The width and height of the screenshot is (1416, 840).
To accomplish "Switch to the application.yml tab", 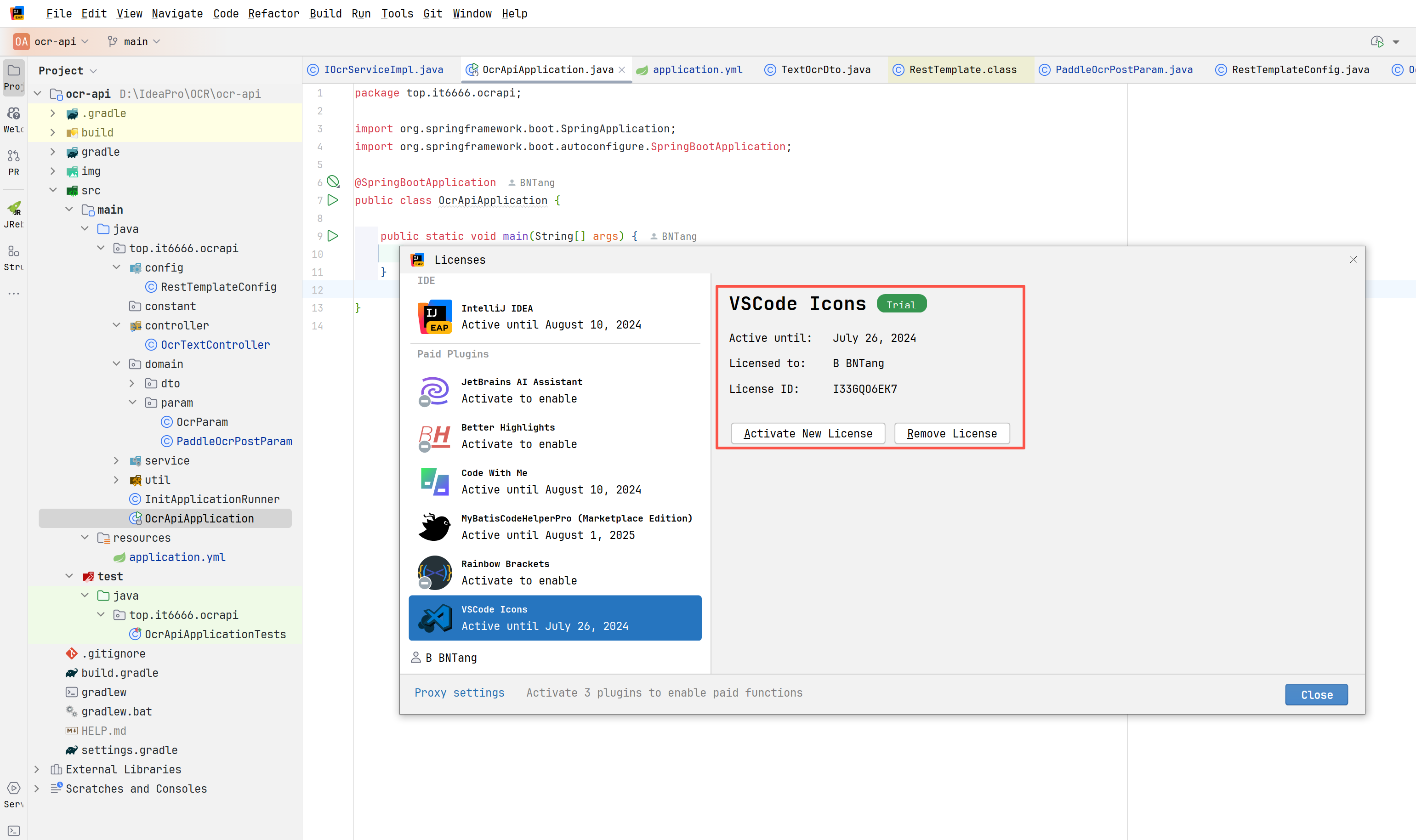I will (690, 70).
